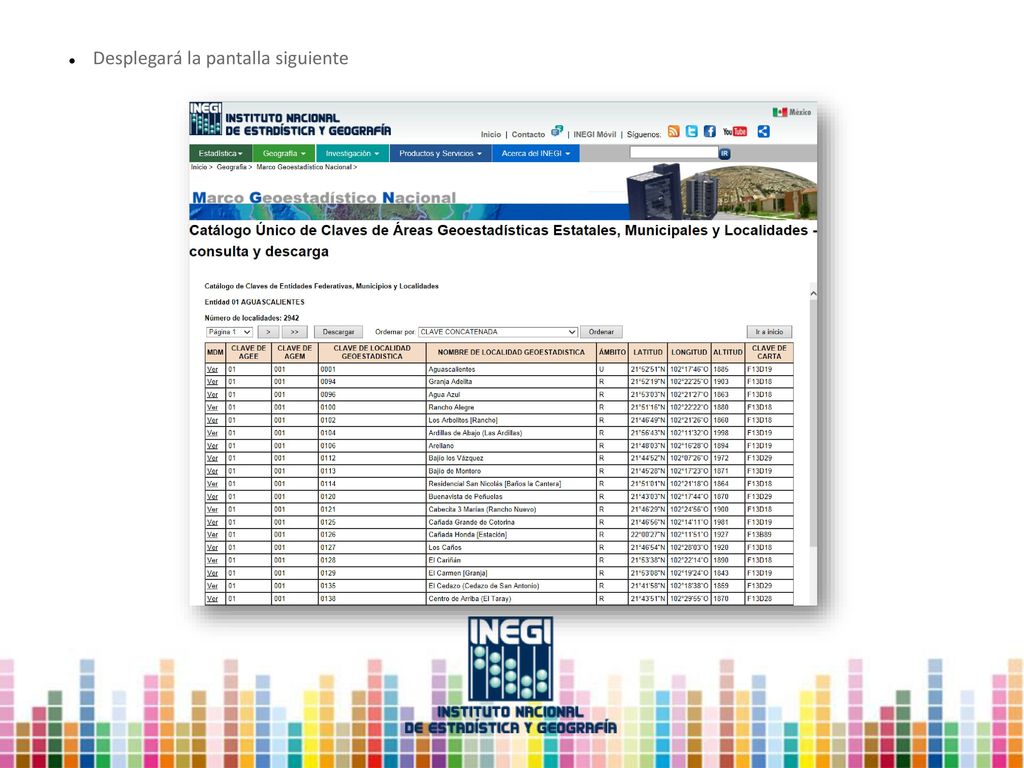Open INEGI Móvil link

(594, 135)
